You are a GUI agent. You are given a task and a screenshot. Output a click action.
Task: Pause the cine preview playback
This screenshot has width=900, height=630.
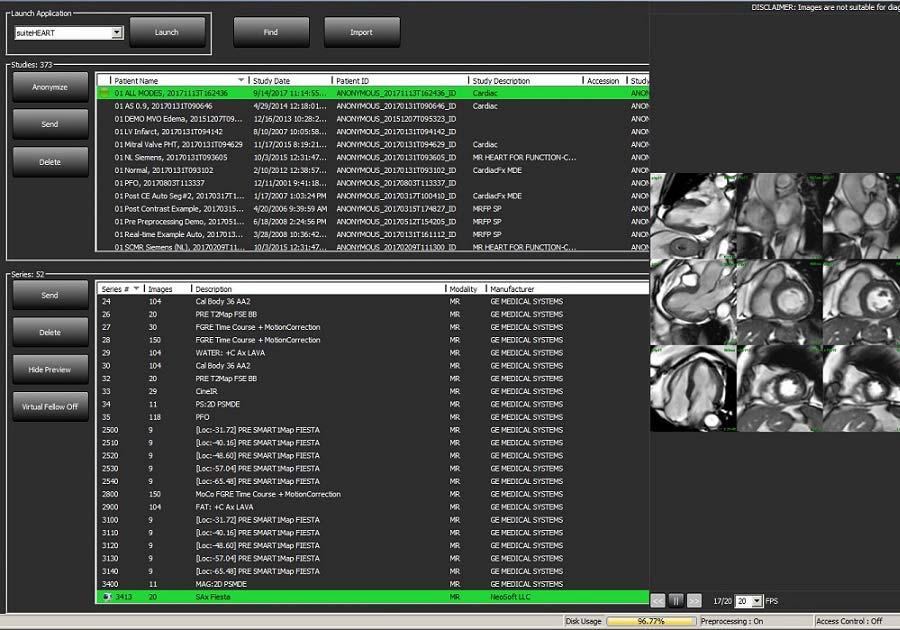coord(676,601)
